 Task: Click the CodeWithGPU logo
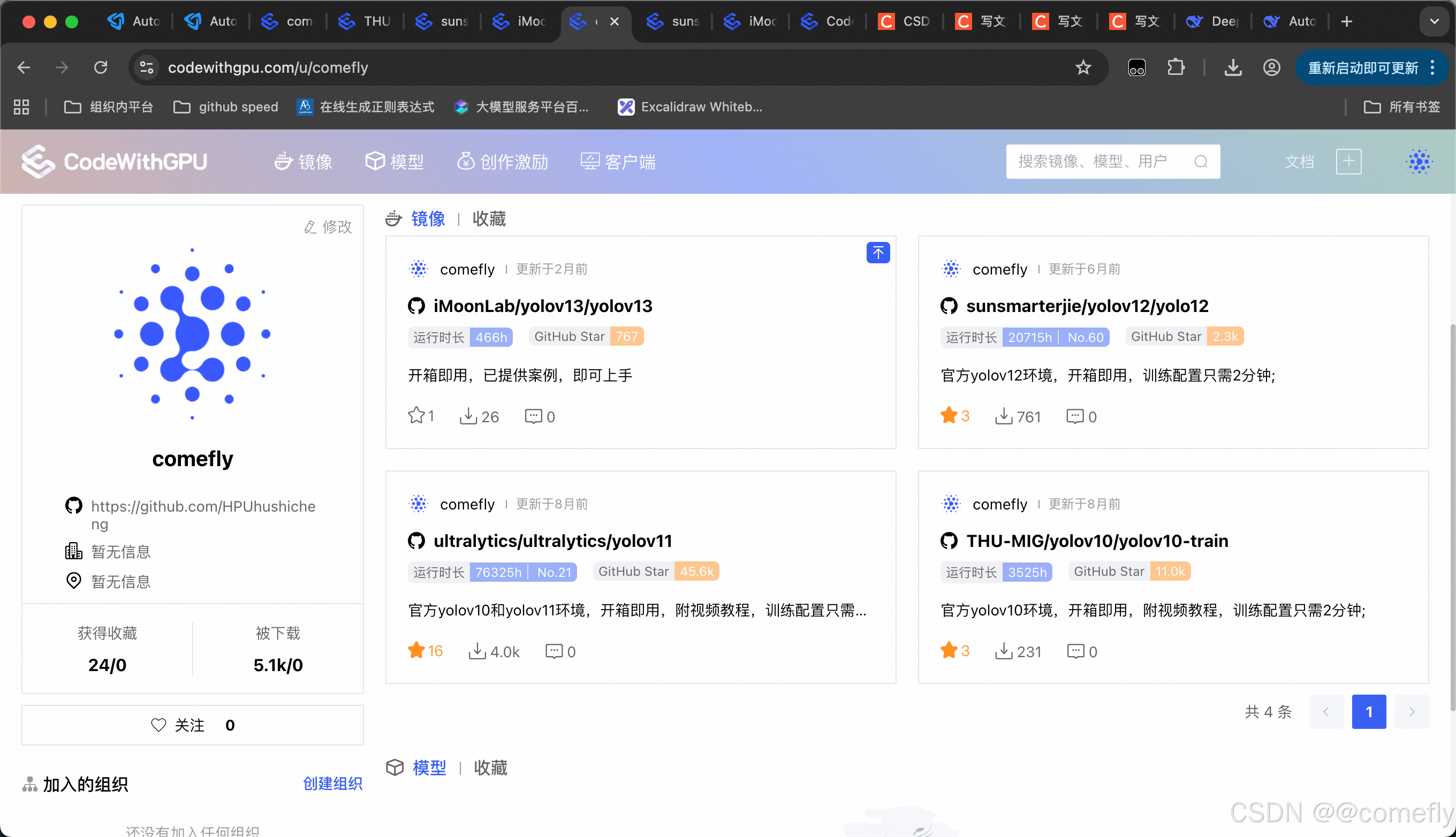coord(114,162)
